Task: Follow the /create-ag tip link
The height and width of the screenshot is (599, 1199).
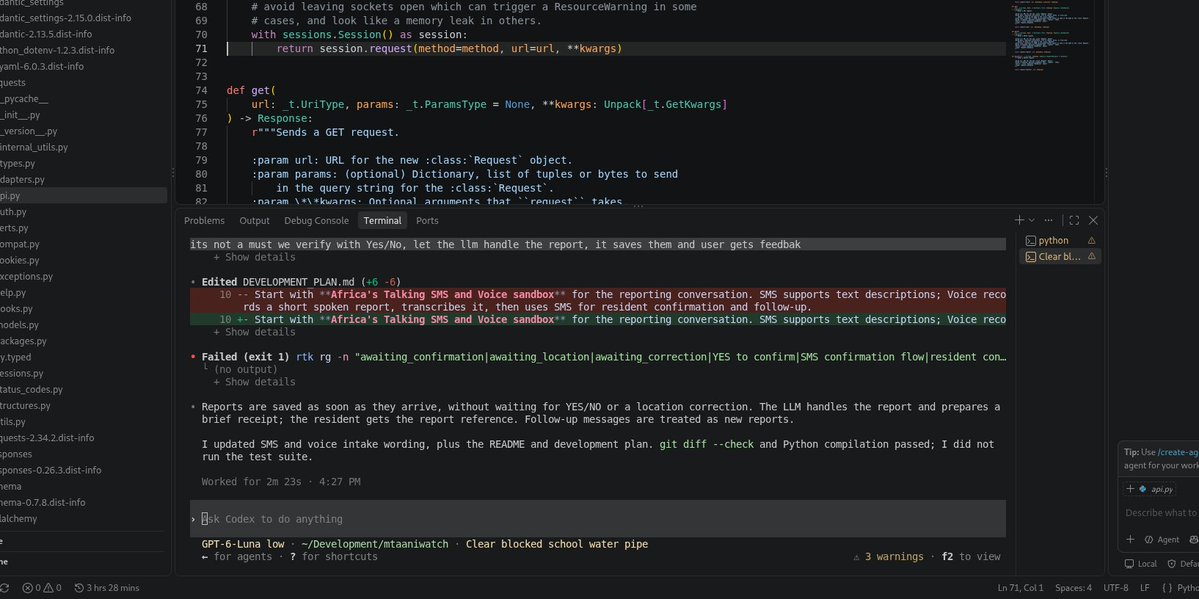Action: [x=1178, y=452]
